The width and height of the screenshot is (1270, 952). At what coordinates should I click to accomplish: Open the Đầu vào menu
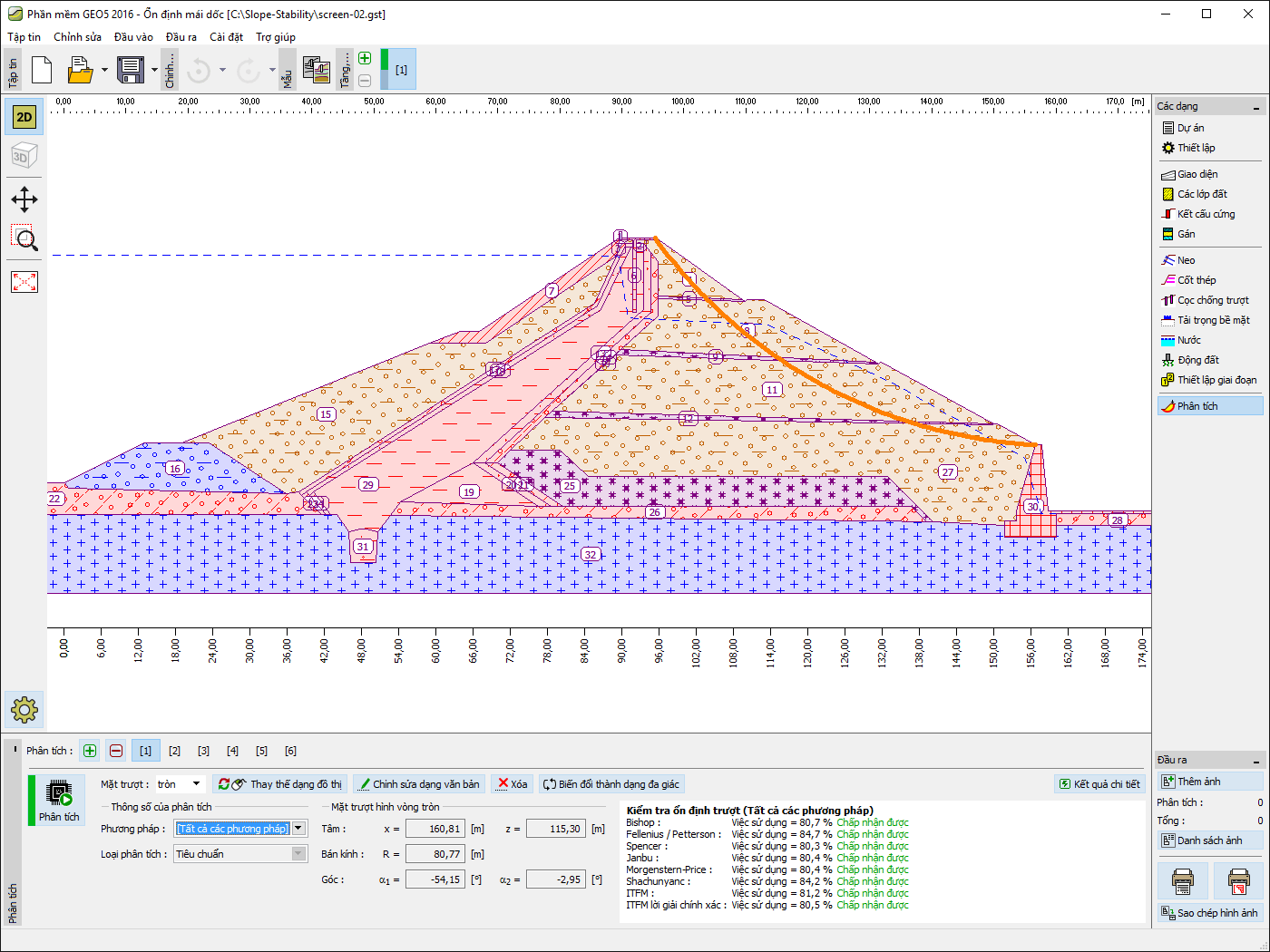[x=133, y=37]
